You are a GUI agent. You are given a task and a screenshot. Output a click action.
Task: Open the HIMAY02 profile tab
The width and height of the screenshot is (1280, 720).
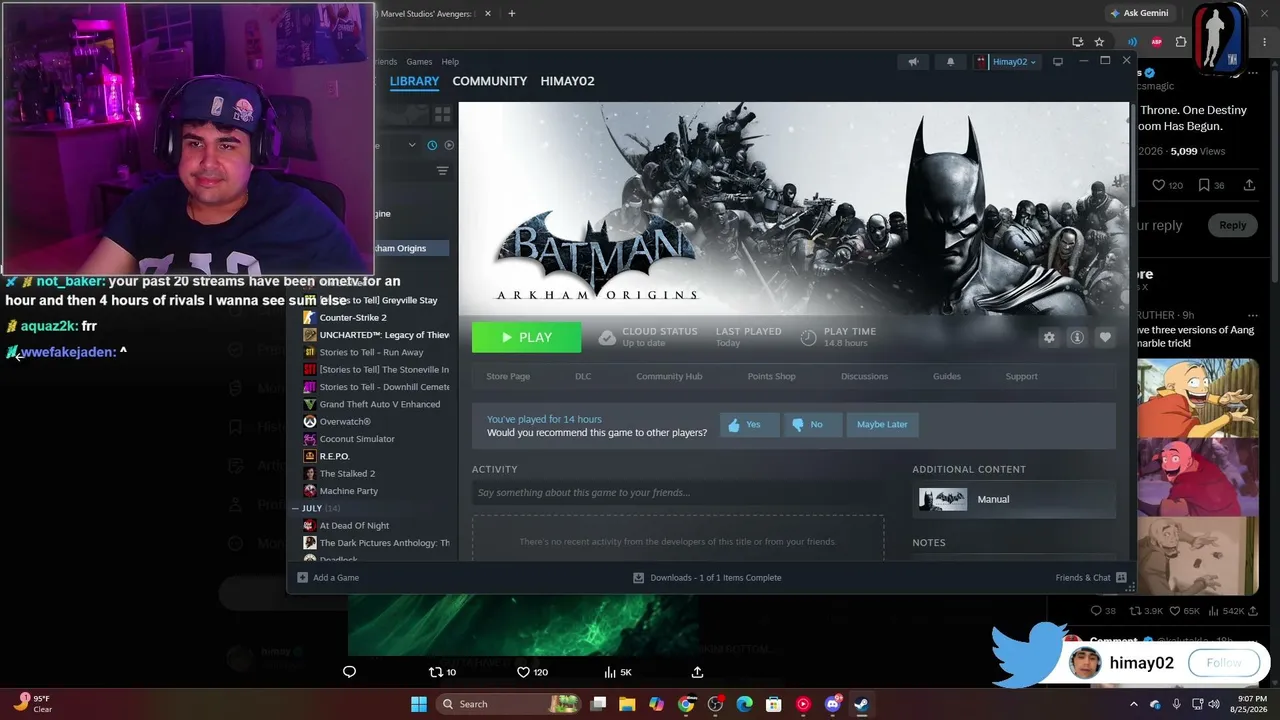click(x=567, y=81)
